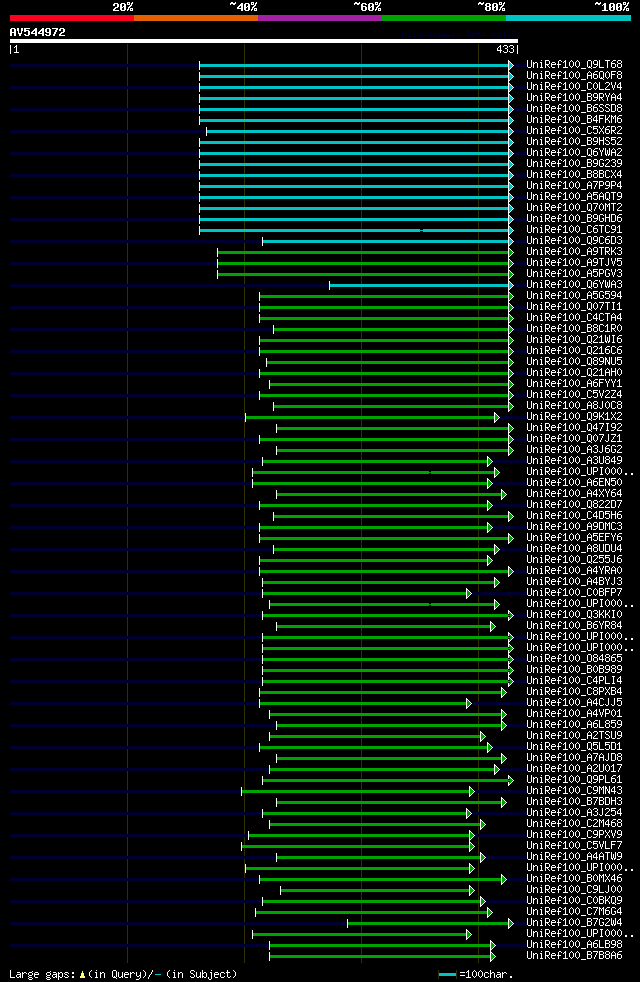The width and height of the screenshot is (640, 982).
Task: Select the UniRef100_Q3KKI0 label
Action: pos(574,615)
